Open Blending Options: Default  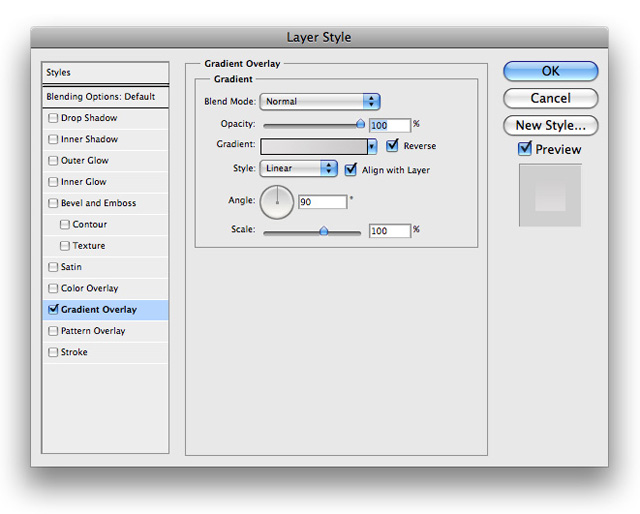[x=105, y=97]
